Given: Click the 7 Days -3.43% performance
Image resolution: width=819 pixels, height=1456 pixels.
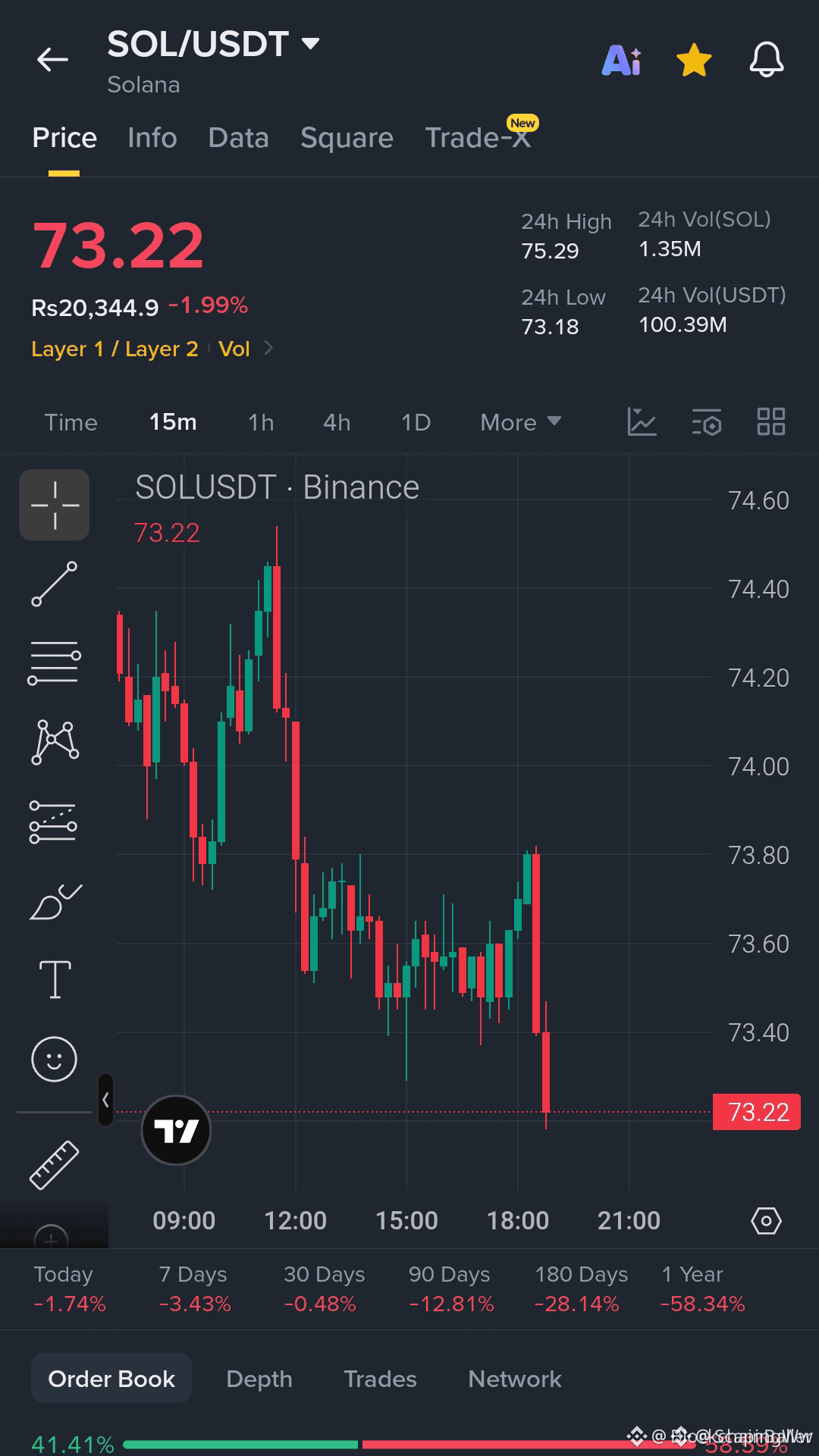Looking at the screenshot, I should click(x=194, y=1288).
